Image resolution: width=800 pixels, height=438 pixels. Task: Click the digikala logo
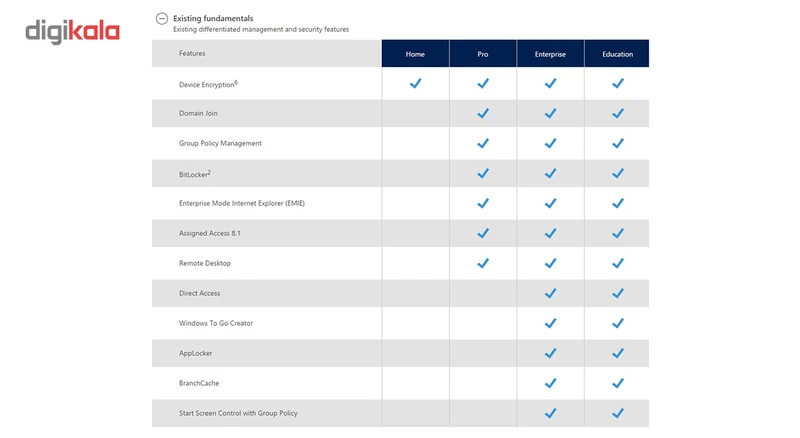tap(72, 32)
